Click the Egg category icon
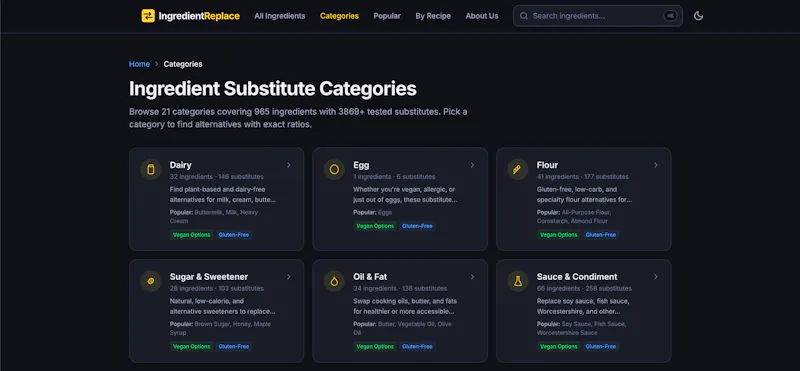The width and height of the screenshot is (800, 371). pos(334,169)
